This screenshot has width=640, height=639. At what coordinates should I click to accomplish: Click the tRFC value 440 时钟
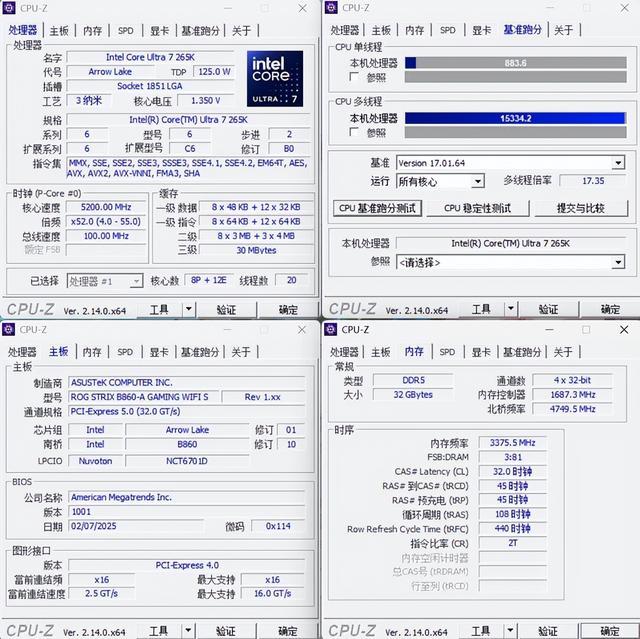pyautogui.click(x=513, y=529)
